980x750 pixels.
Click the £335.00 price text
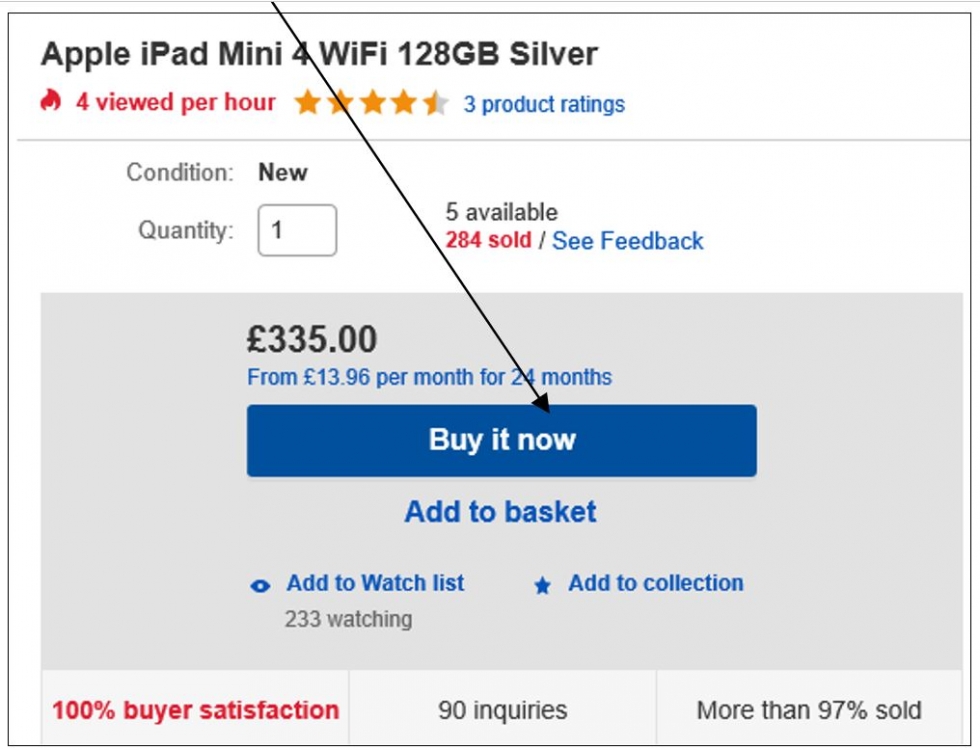pos(312,339)
